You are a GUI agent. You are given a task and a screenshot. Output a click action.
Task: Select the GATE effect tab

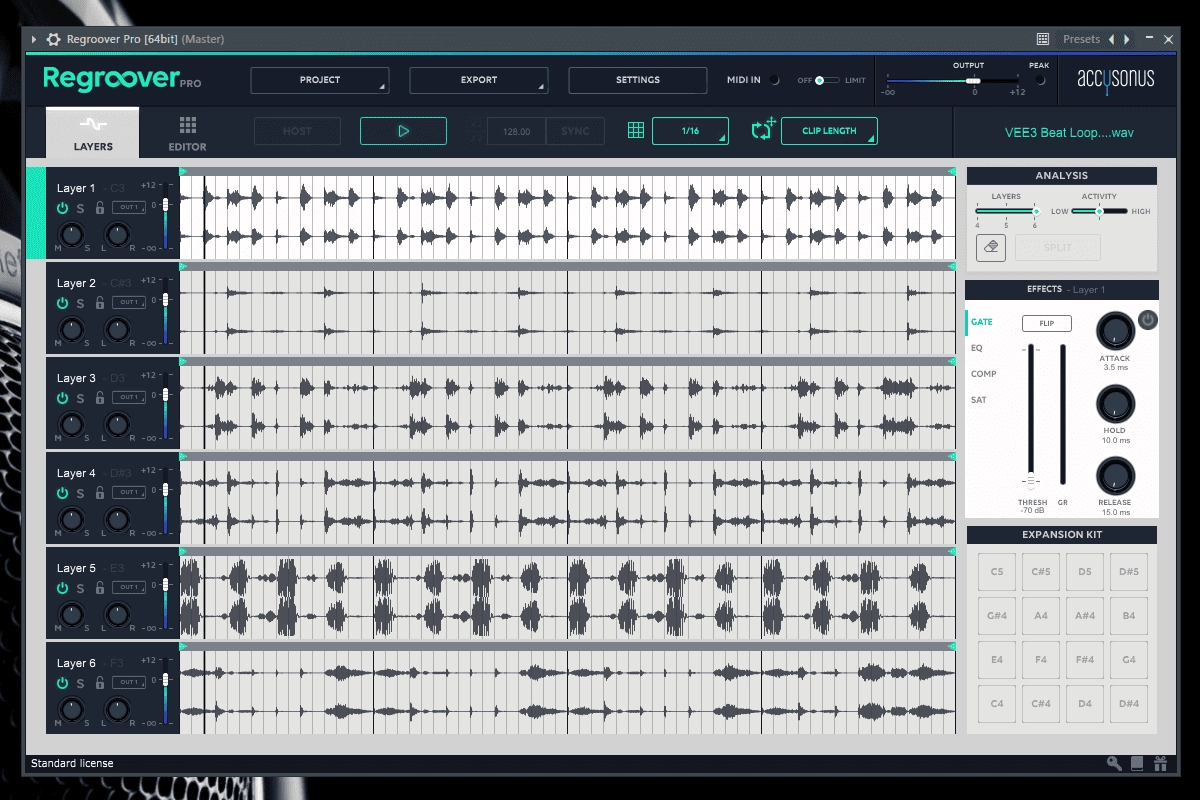pyautogui.click(x=981, y=322)
